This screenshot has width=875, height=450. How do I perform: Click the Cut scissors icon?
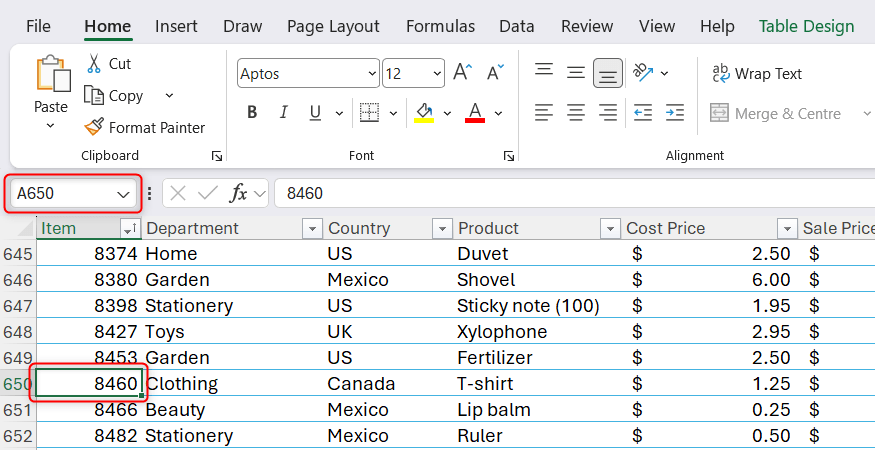(94, 63)
